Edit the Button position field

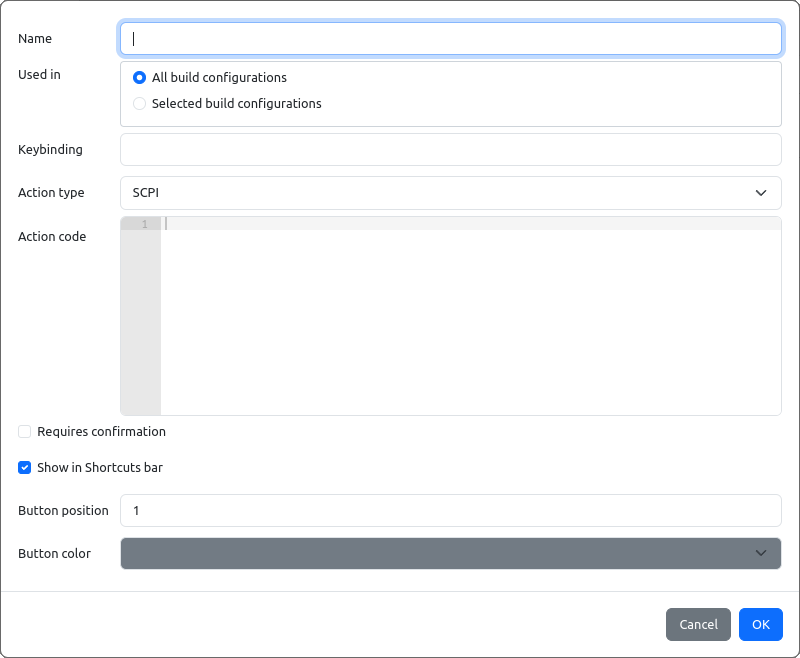click(x=451, y=510)
